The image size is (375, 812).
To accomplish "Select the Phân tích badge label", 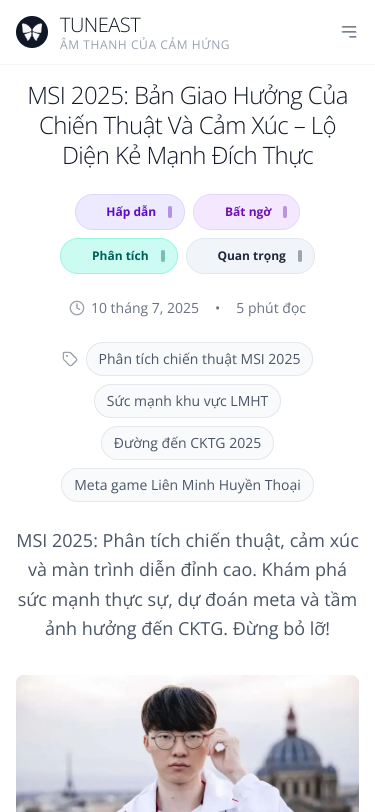I will (120, 256).
